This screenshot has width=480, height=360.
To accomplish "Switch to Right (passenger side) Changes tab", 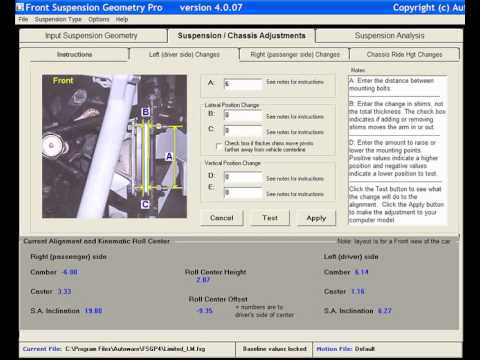I will 295,54.
